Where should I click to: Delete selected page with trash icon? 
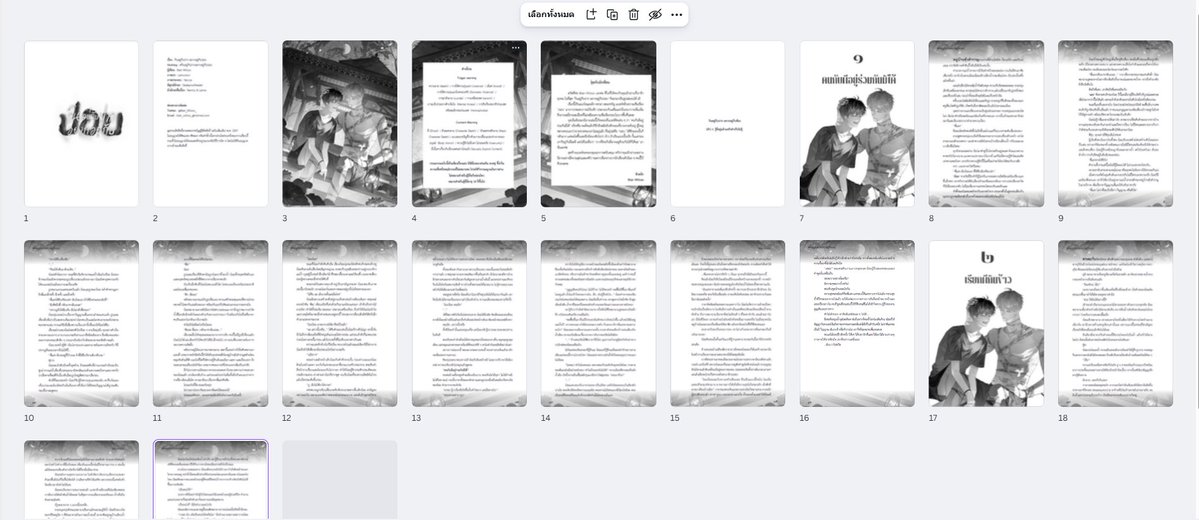click(x=633, y=15)
